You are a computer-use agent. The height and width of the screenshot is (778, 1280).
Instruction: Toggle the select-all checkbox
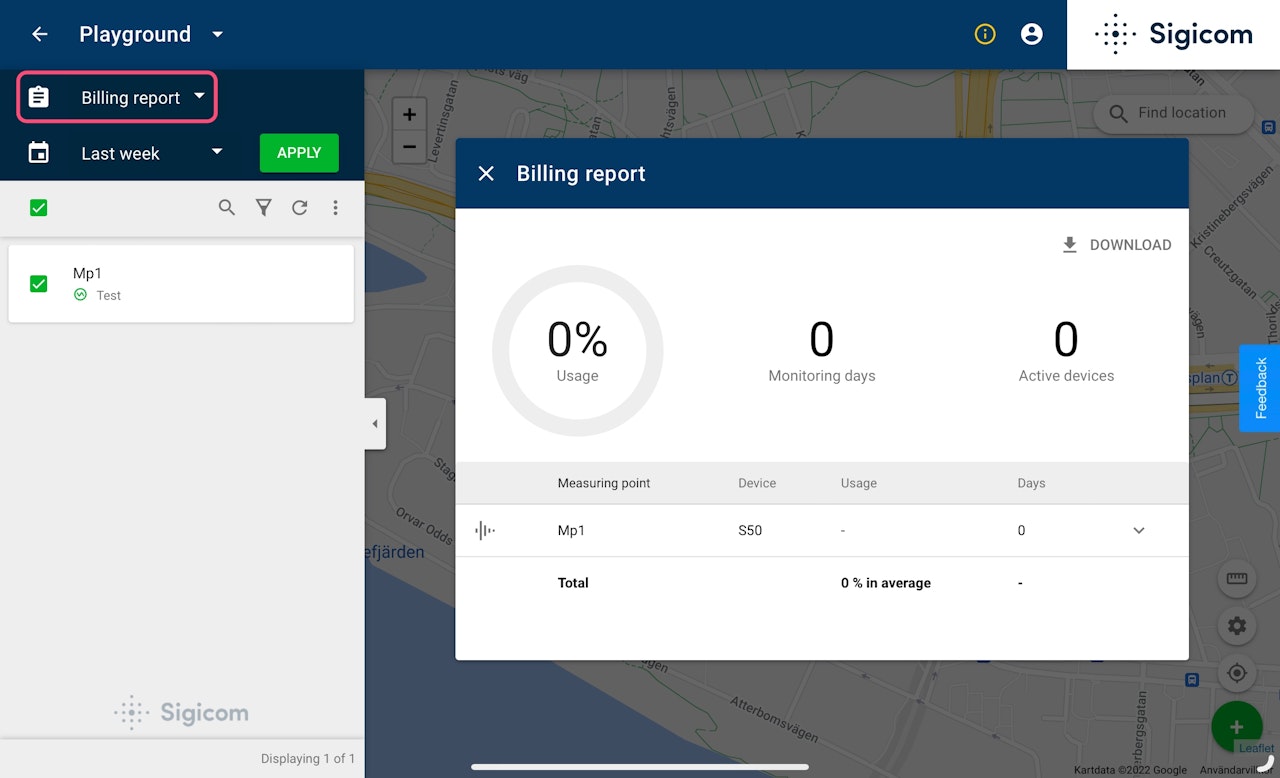(39, 208)
